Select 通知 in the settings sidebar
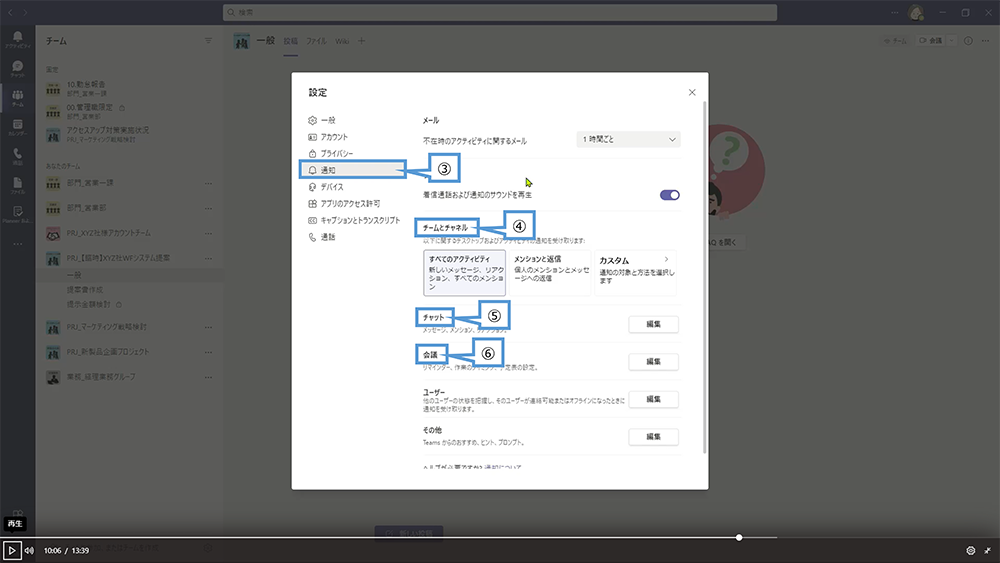Viewport: 1000px width, 563px height. pyautogui.click(x=353, y=170)
